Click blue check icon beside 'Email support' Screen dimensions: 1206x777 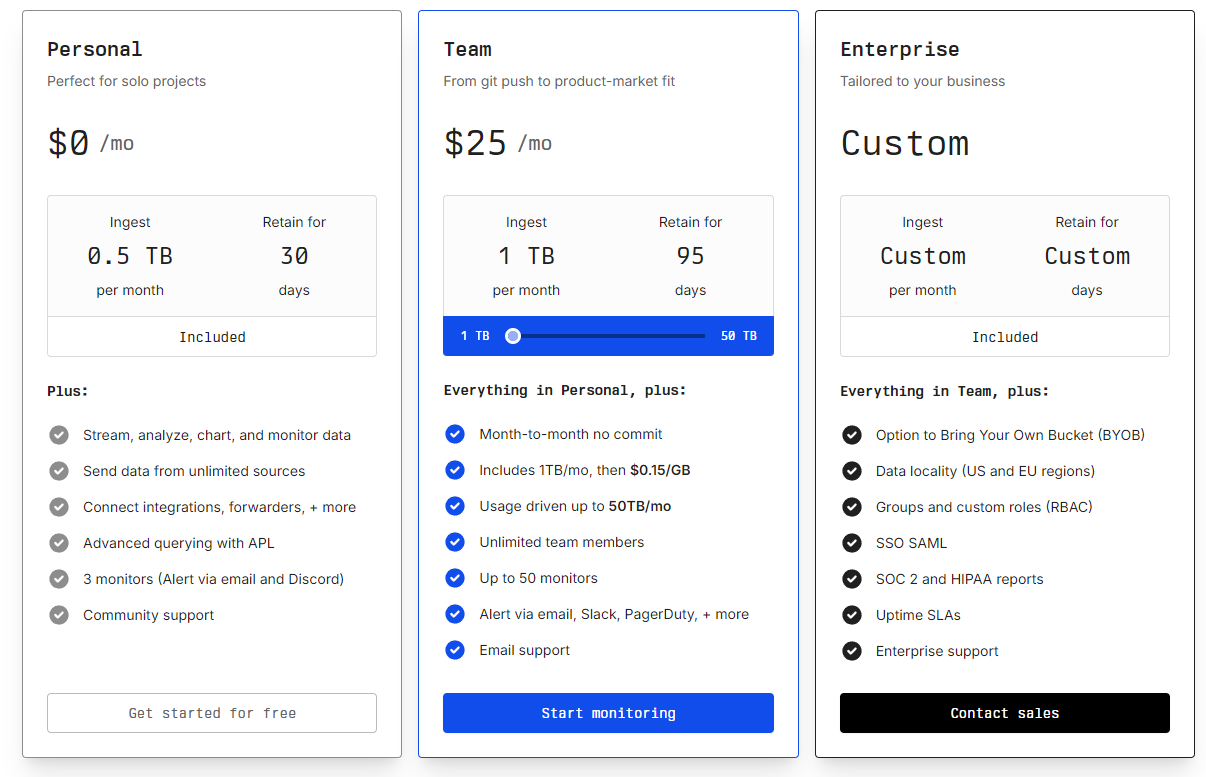(x=455, y=650)
